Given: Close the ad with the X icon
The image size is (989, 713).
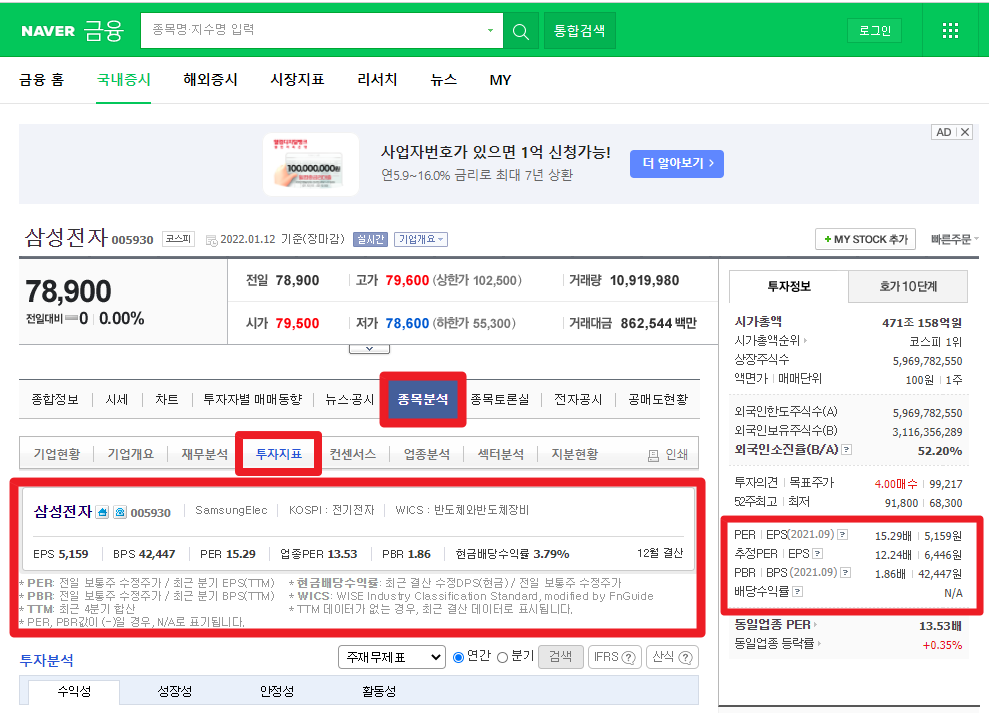Looking at the screenshot, I should point(965,133).
